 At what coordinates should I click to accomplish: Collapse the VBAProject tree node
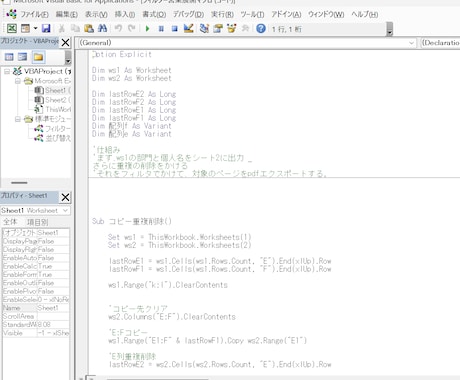[x=6, y=71]
